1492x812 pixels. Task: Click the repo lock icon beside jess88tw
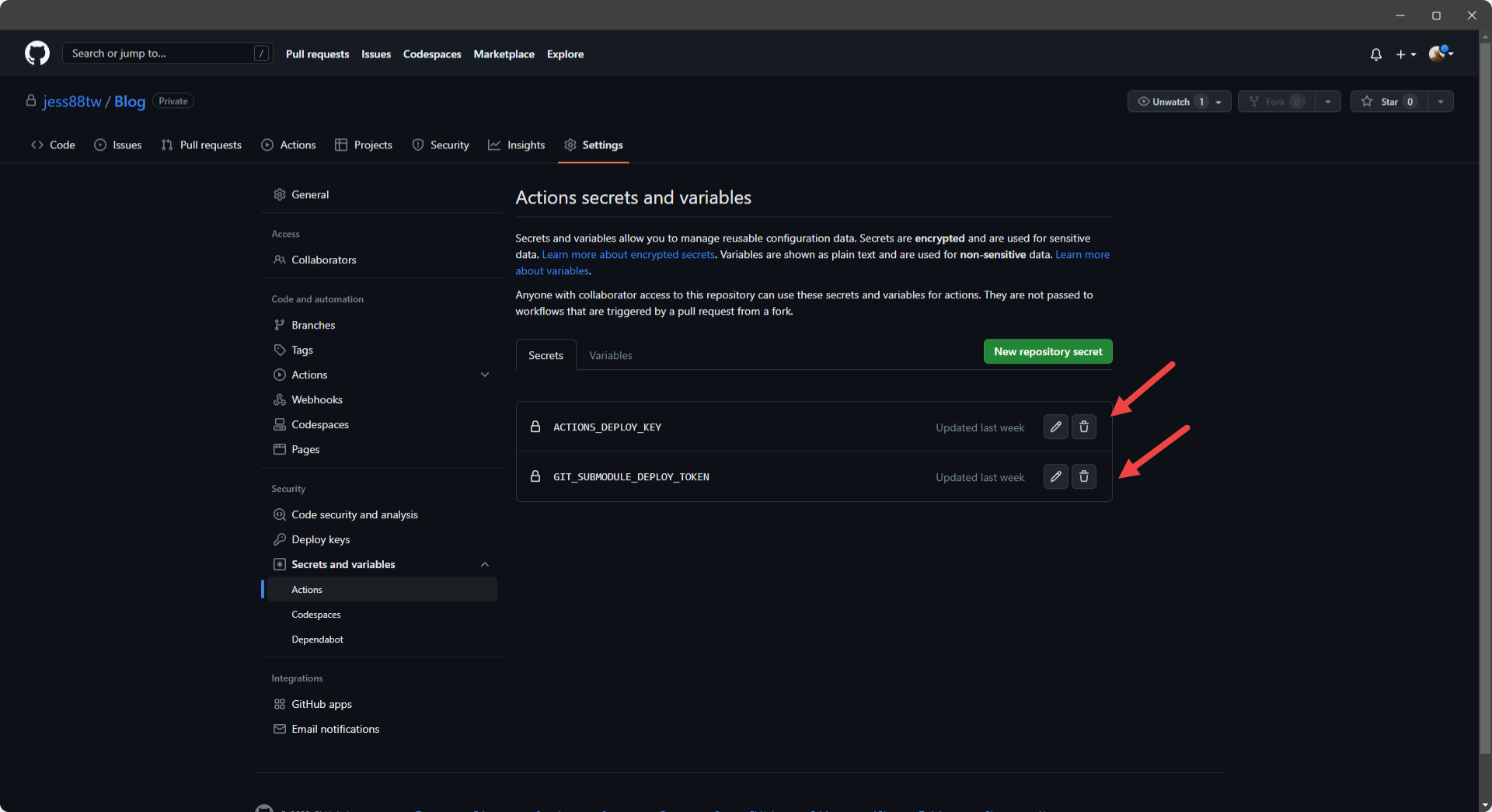pyautogui.click(x=31, y=101)
